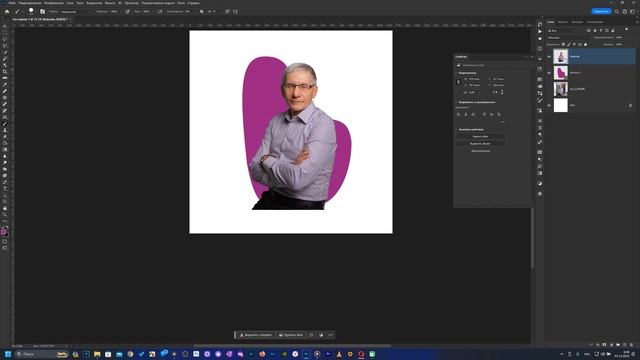Click delete layer trash icon
Image resolution: width=640 pixels, height=360 pixels.
631,345
